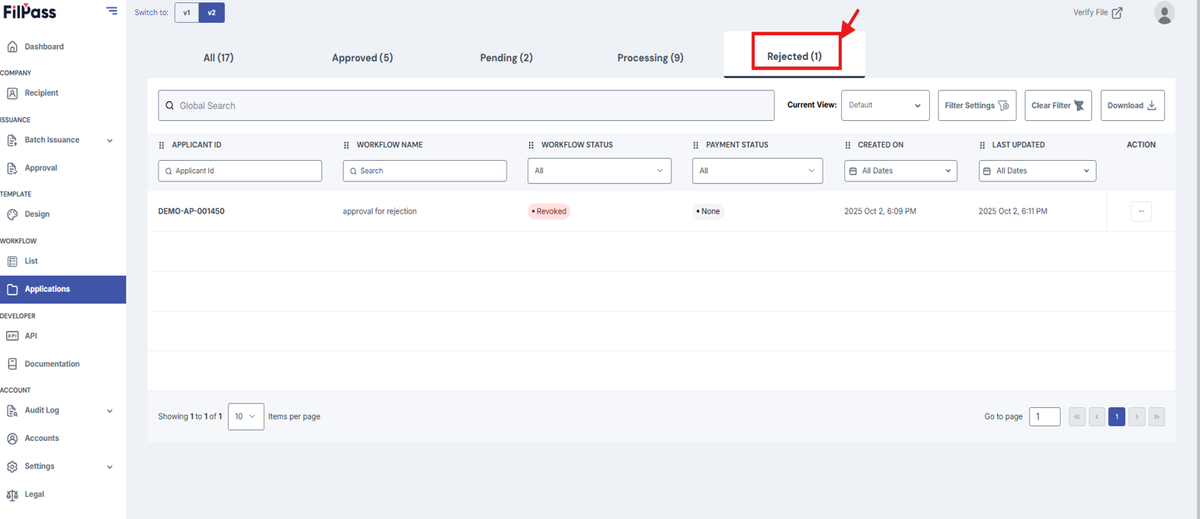Go to the next page
The width and height of the screenshot is (1200, 519).
(x=1137, y=416)
